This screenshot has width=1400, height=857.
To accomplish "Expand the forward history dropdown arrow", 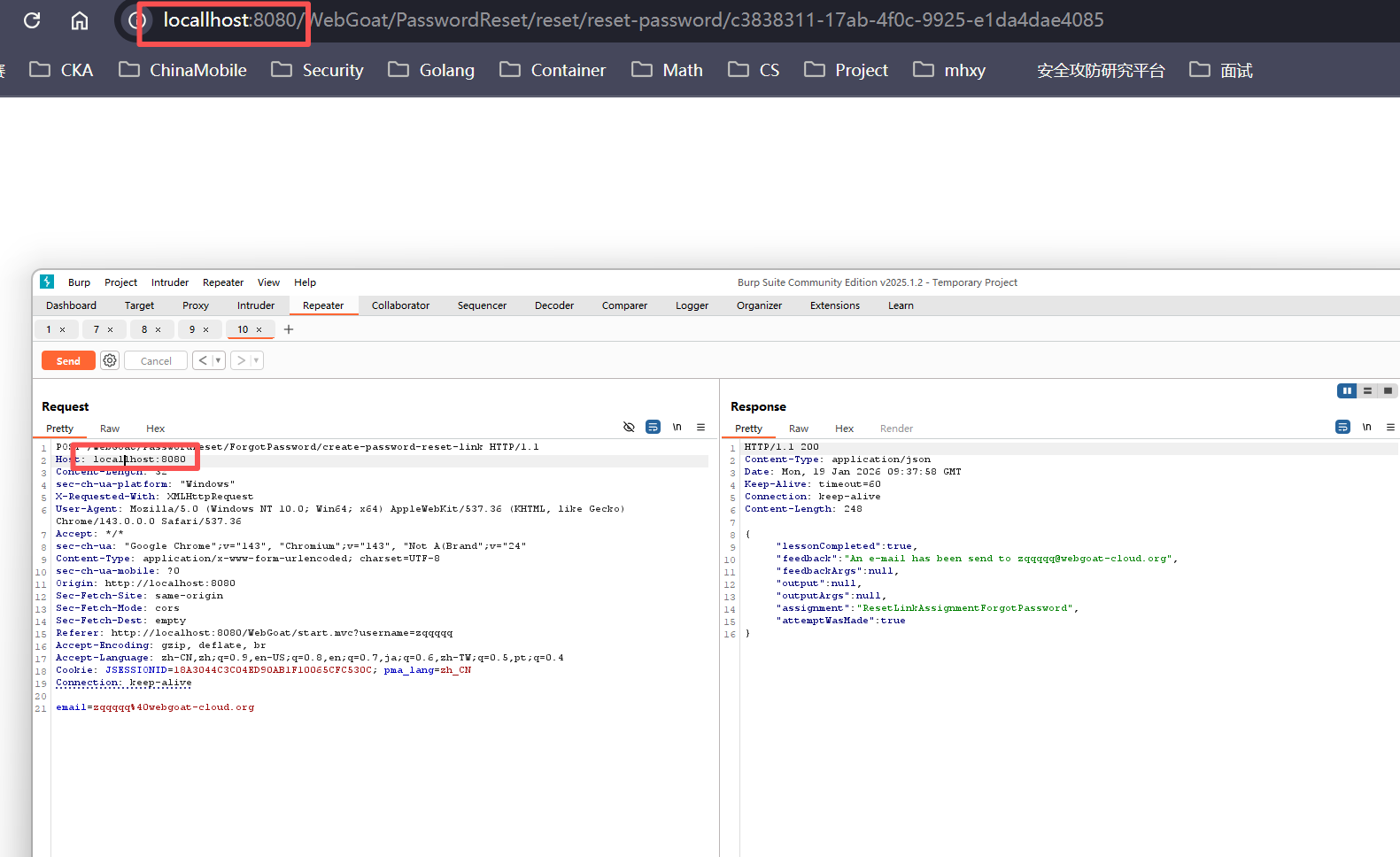I will coord(256,360).
